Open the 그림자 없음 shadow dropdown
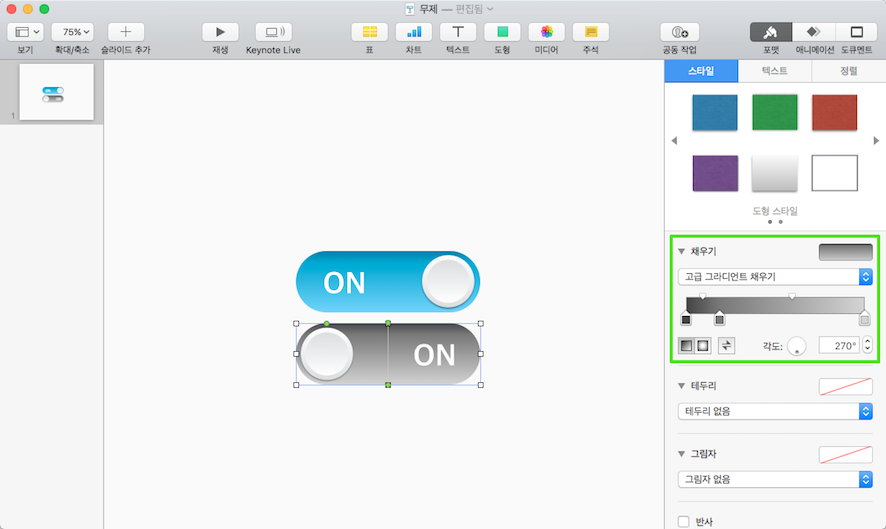Screen dimensions: 886x529 [x=775, y=479]
